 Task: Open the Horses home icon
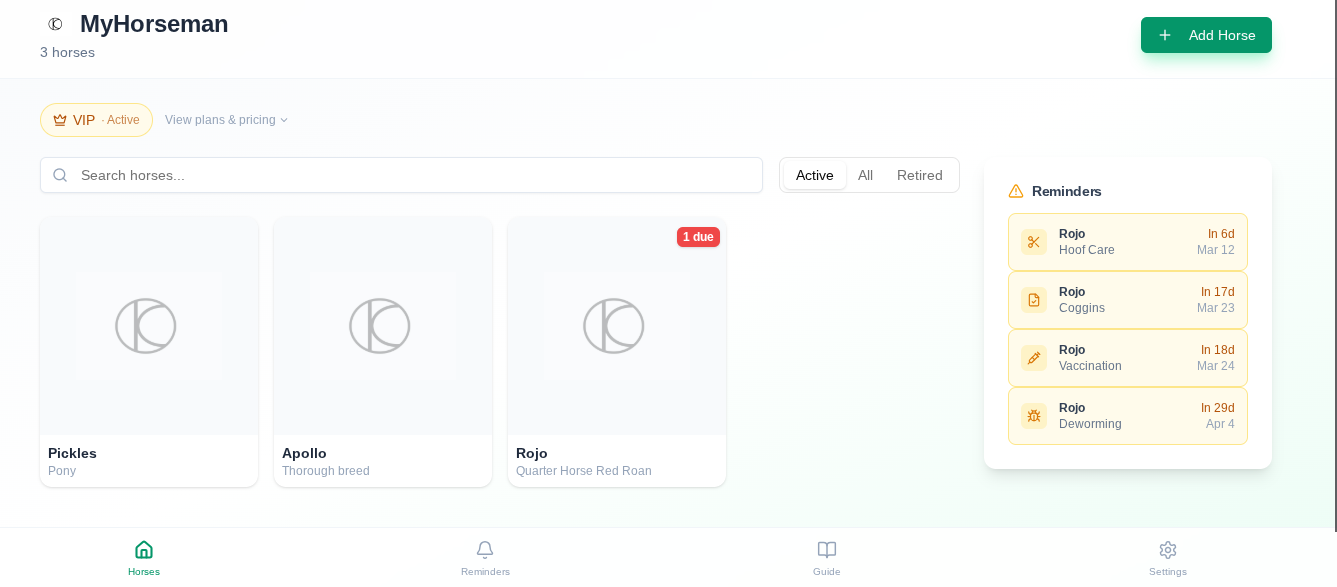[144, 549]
